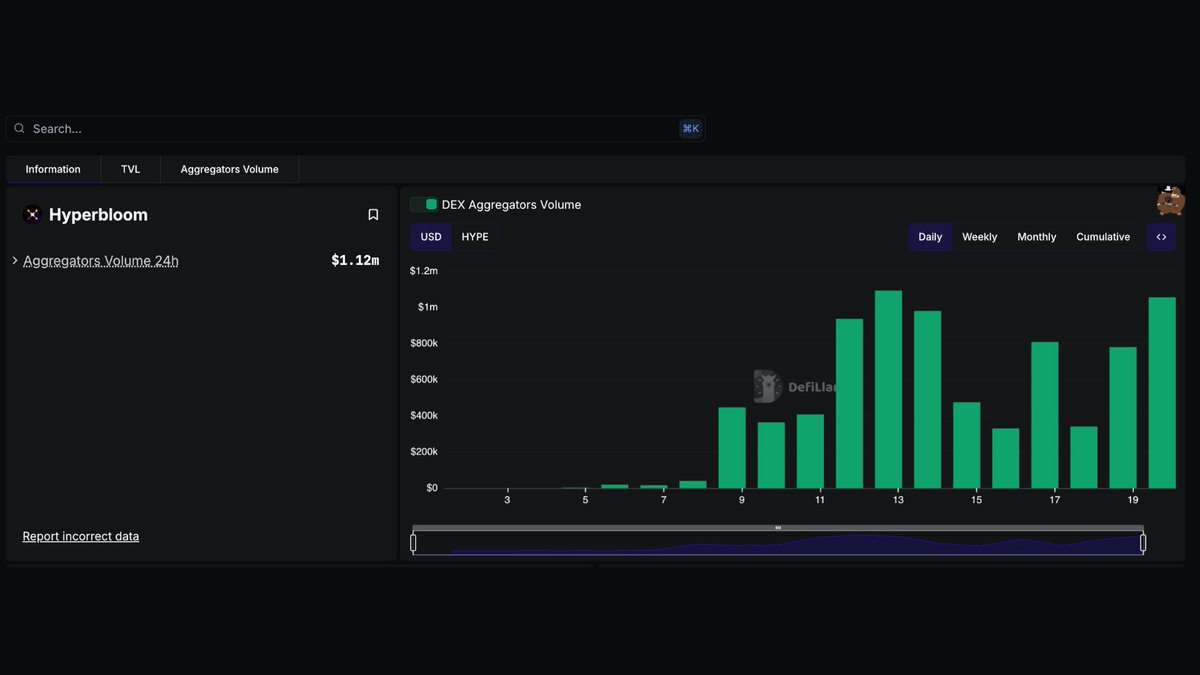The height and width of the screenshot is (675, 1200).
Task: Open Report incorrect data link
Action: [x=81, y=536]
